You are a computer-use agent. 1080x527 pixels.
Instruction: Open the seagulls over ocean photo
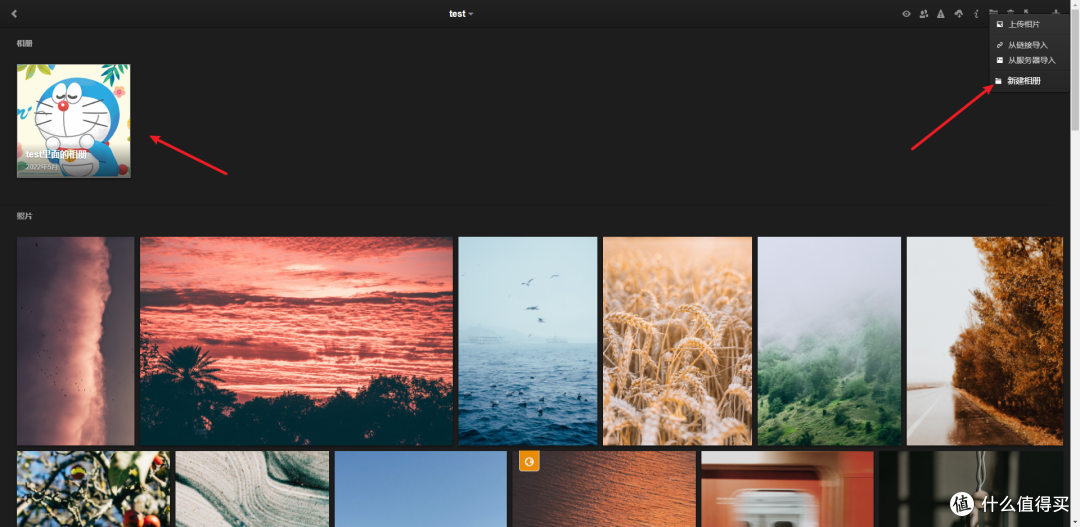(527, 340)
